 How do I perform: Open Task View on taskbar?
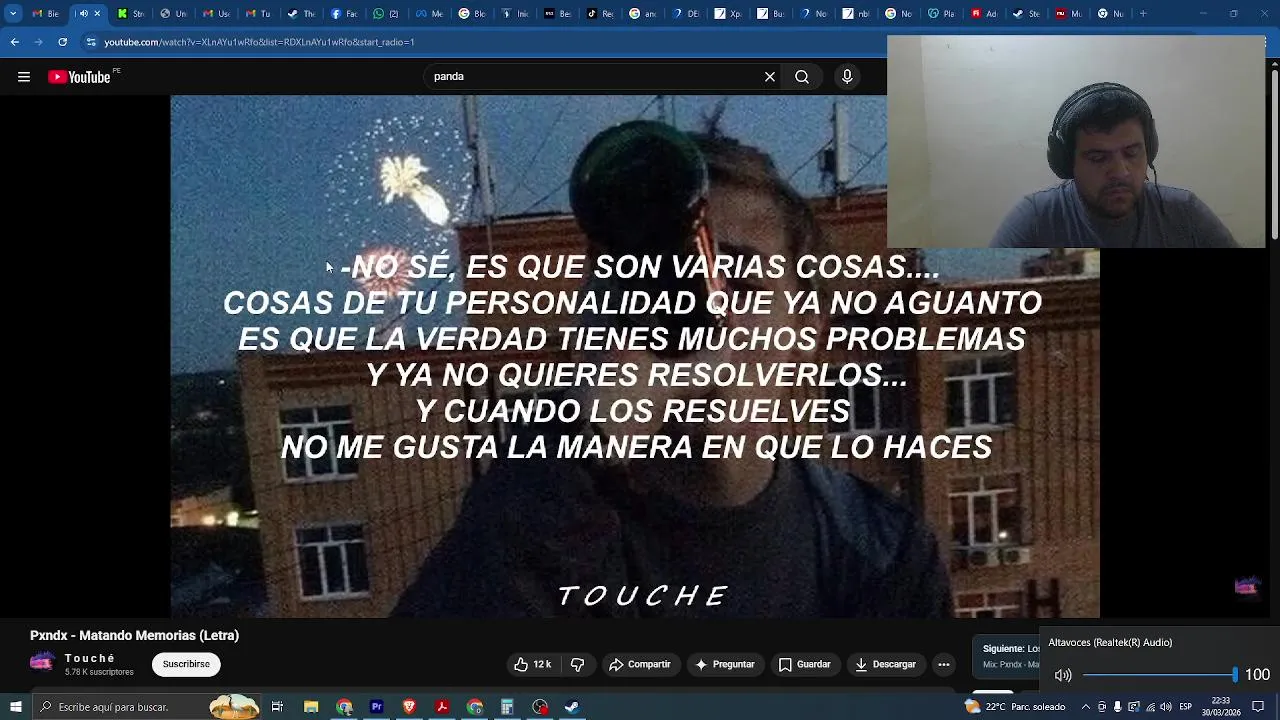(x=277, y=707)
